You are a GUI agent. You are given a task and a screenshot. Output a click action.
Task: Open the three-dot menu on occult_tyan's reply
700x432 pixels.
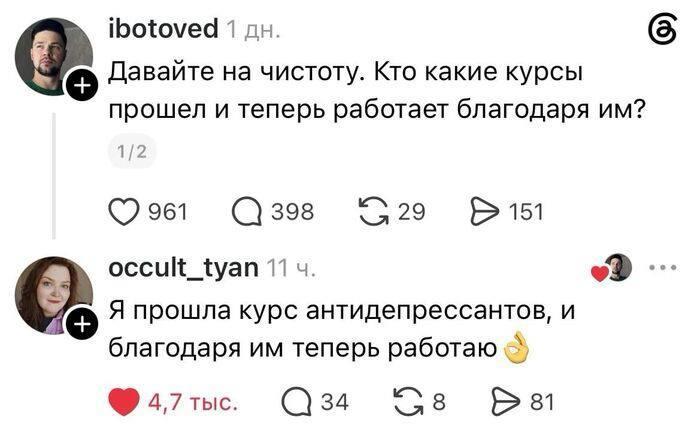coord(663,268)
